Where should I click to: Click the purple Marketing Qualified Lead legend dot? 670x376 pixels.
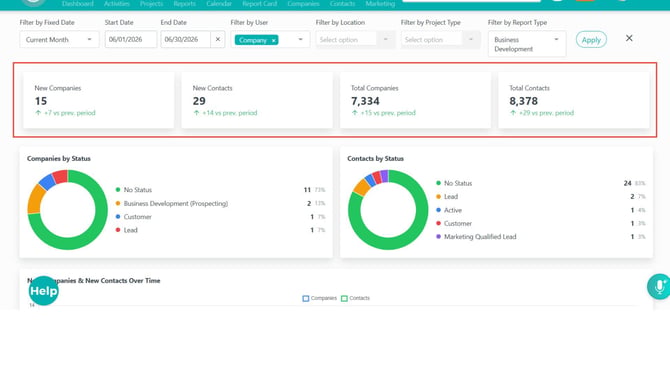click(x=438, y=236)
